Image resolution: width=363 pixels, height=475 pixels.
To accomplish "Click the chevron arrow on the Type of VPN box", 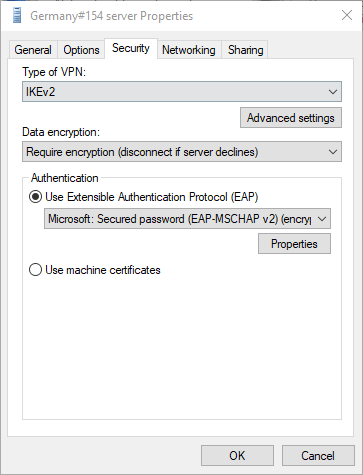I will coord(333,92).
